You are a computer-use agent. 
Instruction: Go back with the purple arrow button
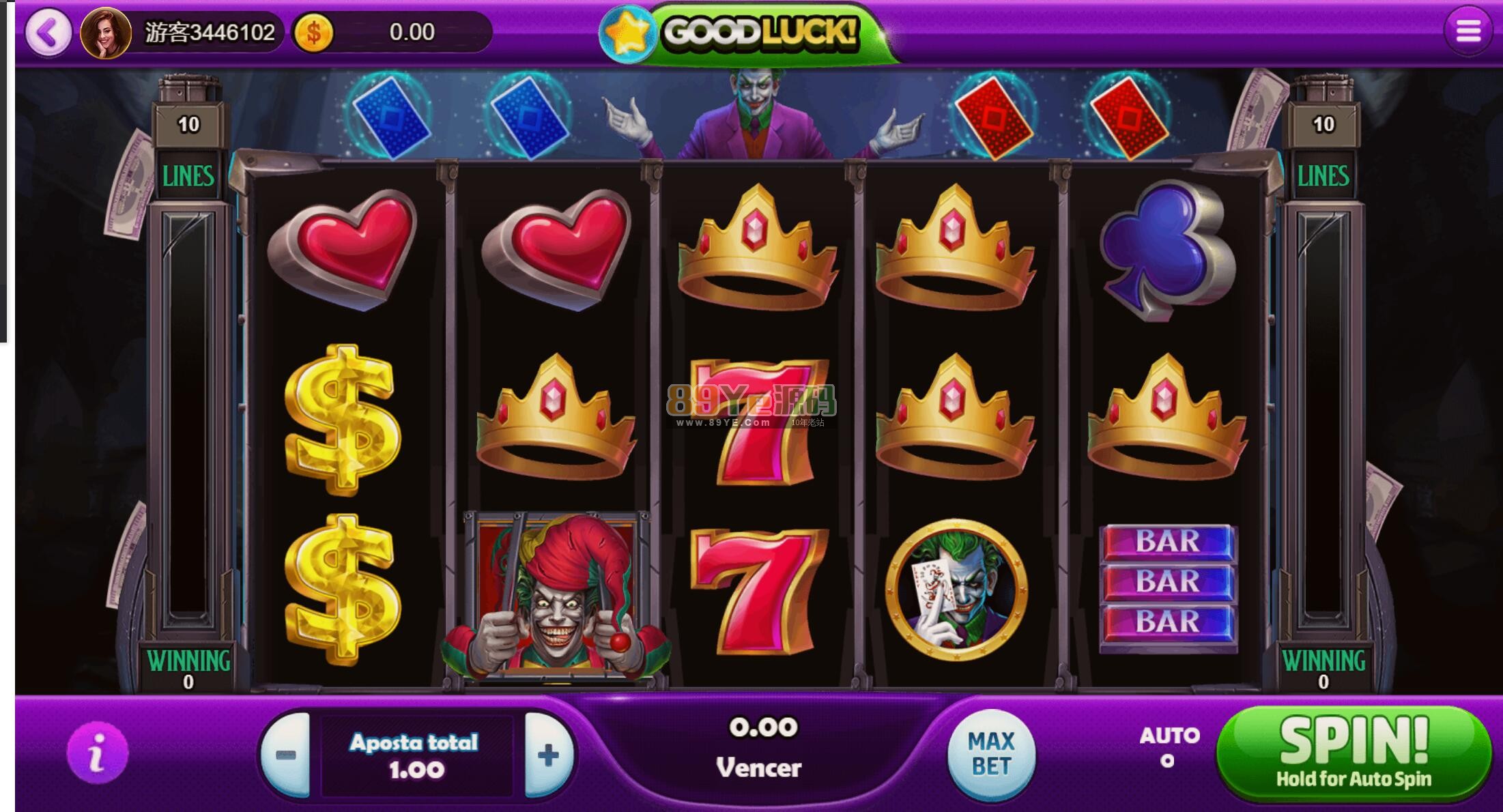point(48,32)
